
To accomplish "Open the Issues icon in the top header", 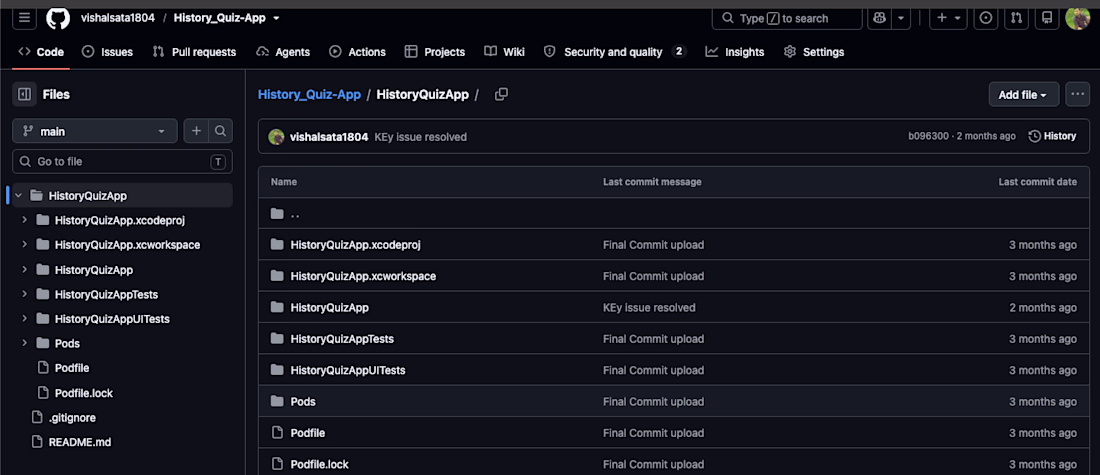I will coord(986,18).
